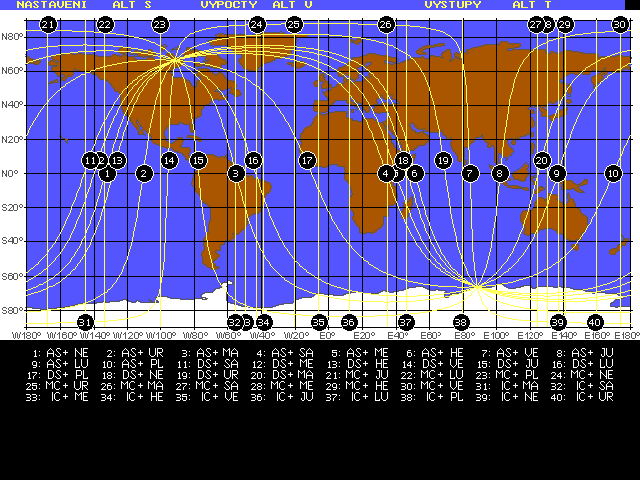The height and width of the screenshot is (480, 640).
Task: Click numbered marker 21 at map top
Action: (48, 24)
